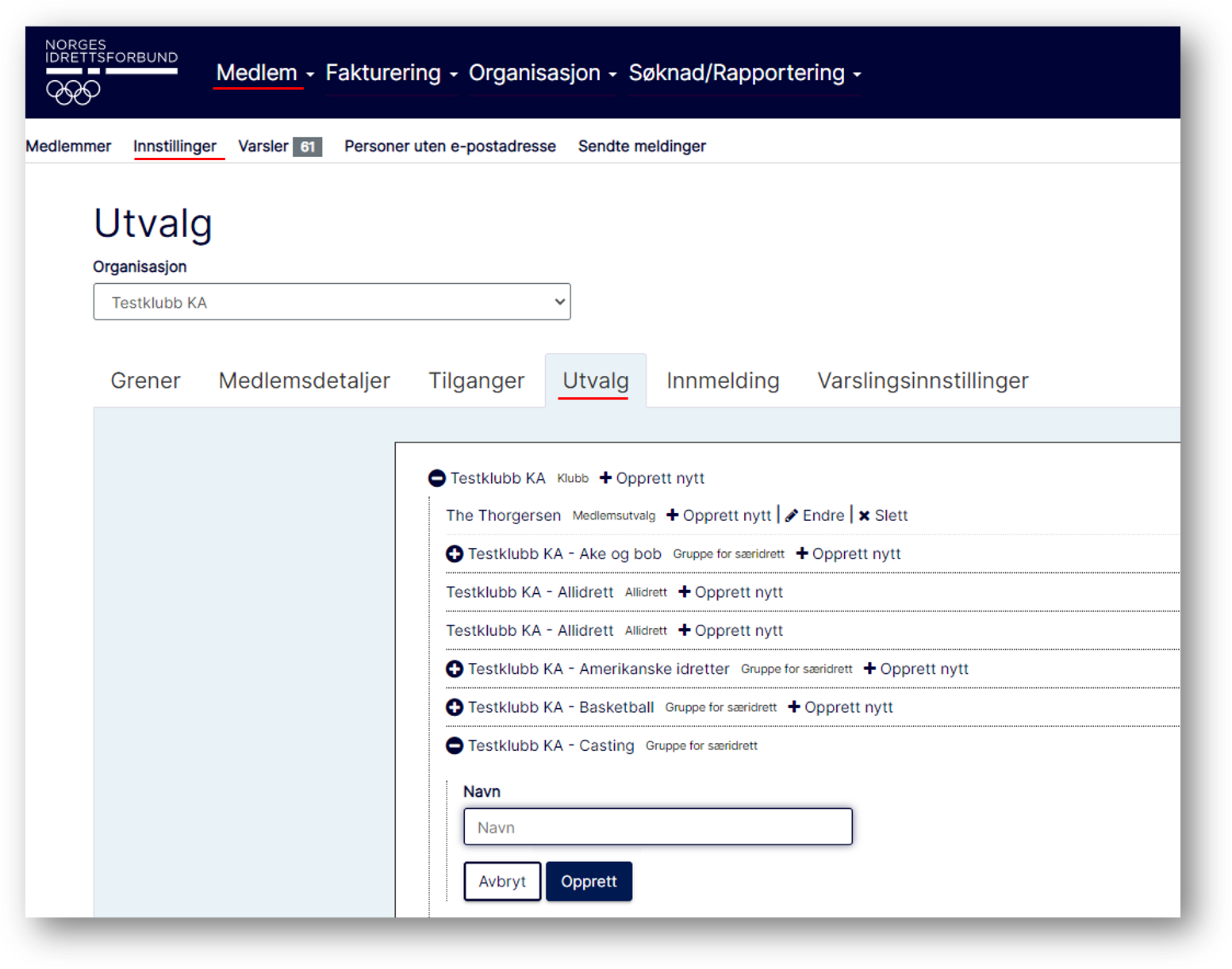
Task: Click Opprett nytt for second Allidrett row
Action: 731,630
